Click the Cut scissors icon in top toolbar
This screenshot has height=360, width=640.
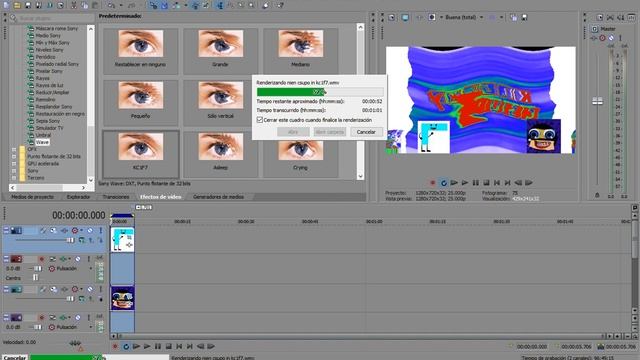click(73, 5)
